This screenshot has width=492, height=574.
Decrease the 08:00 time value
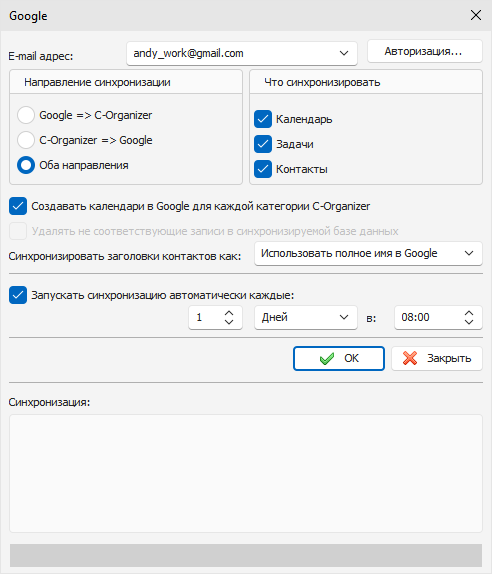469,322
